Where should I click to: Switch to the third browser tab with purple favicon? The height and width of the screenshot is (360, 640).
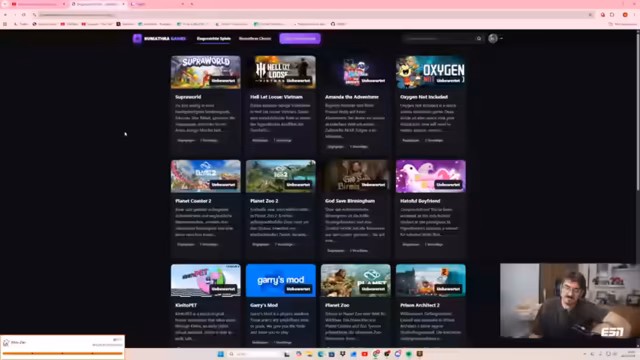[x=157, y=4]
